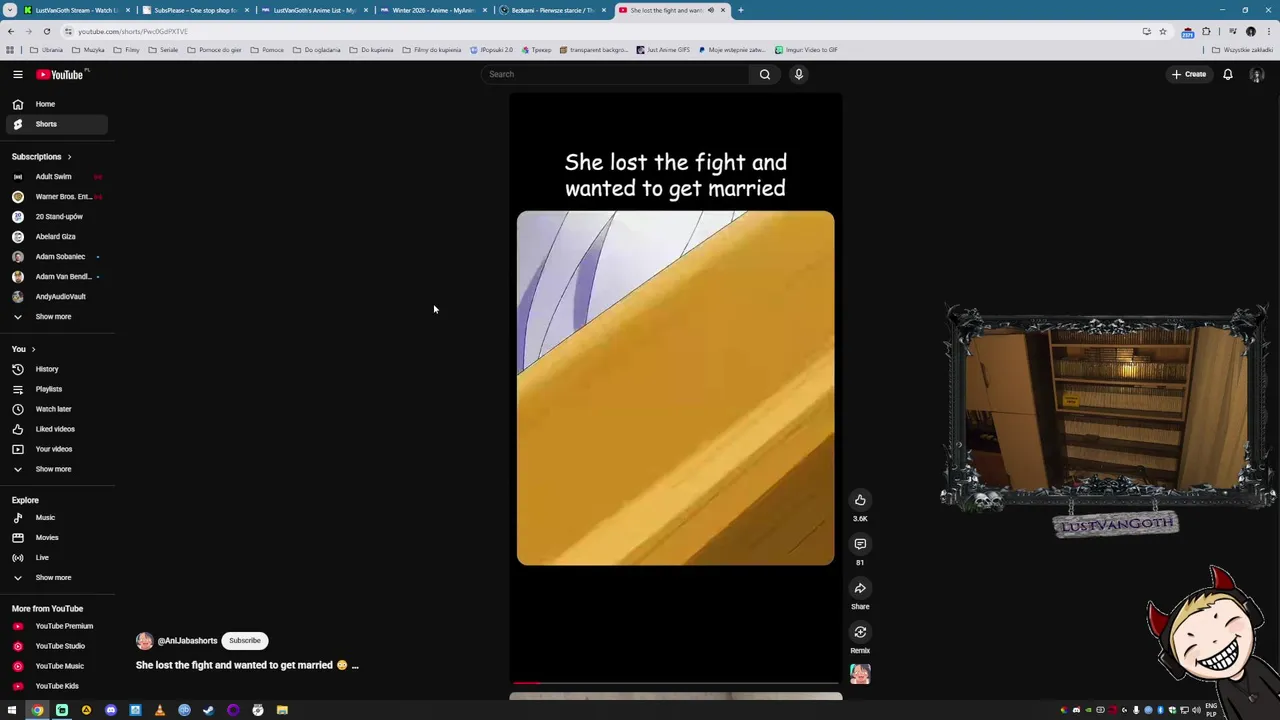
Task: Open the Subscriptions section header
Action: 42,157
